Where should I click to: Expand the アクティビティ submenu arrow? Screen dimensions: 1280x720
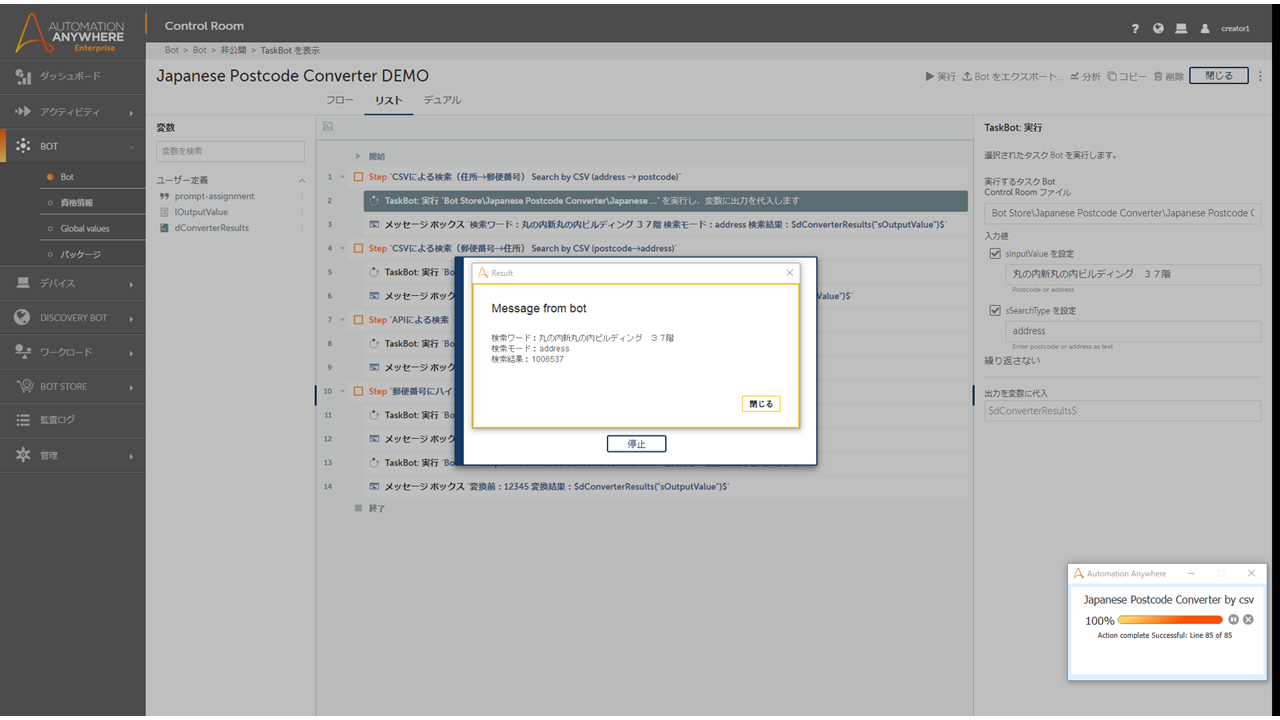pyautogui.click(x=131, y=113)
